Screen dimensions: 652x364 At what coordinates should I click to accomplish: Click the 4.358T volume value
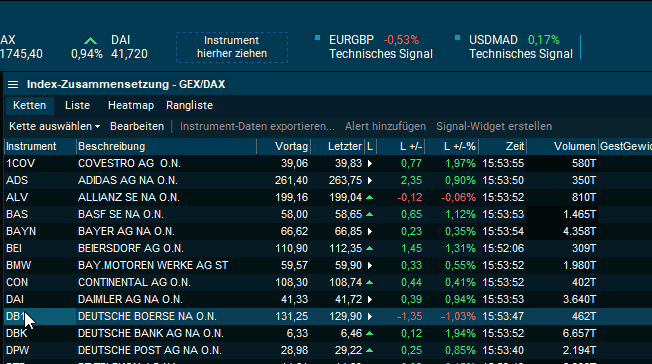coord(579,232)
